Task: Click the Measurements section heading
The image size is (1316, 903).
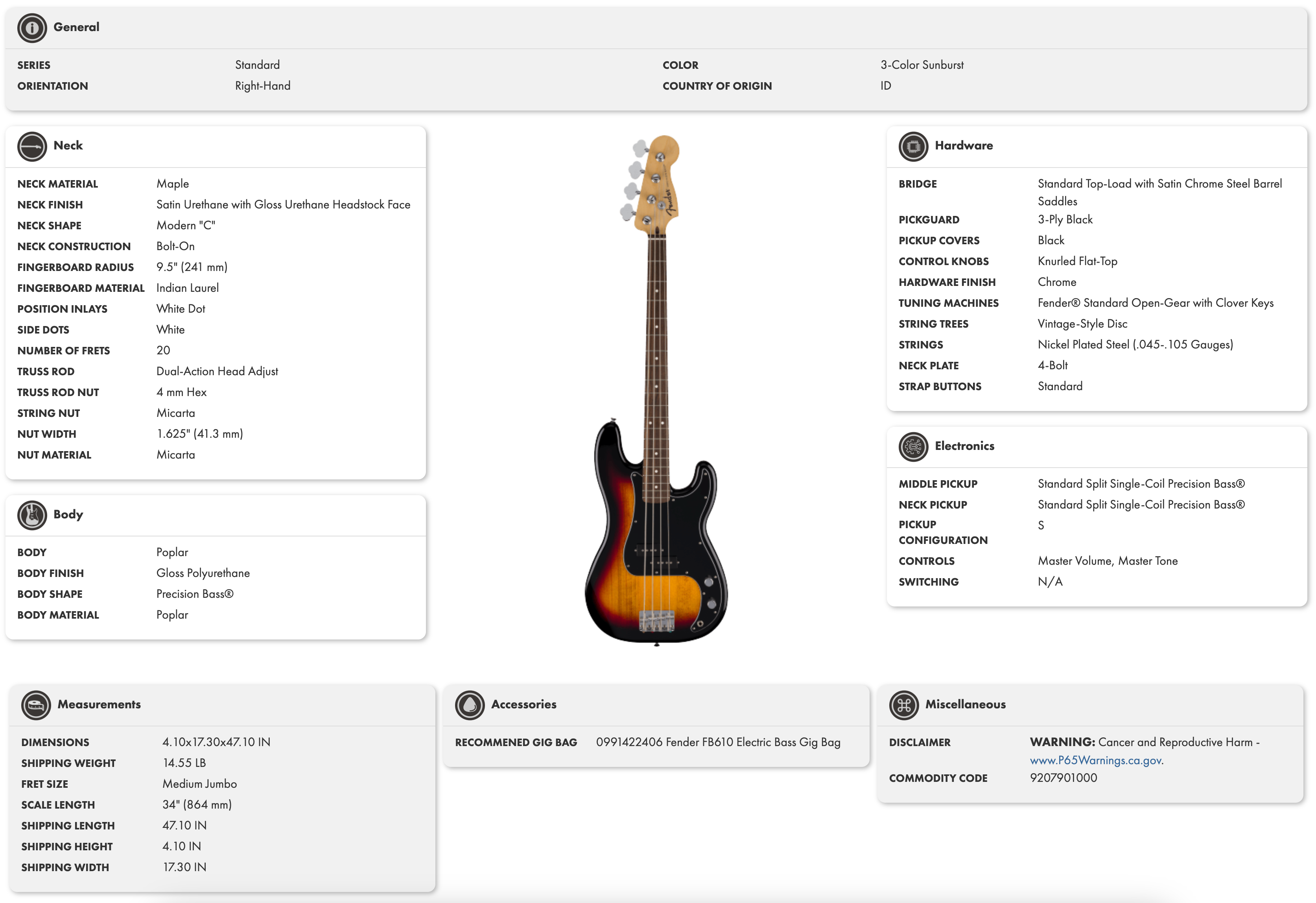Action: tap(99, 704)
